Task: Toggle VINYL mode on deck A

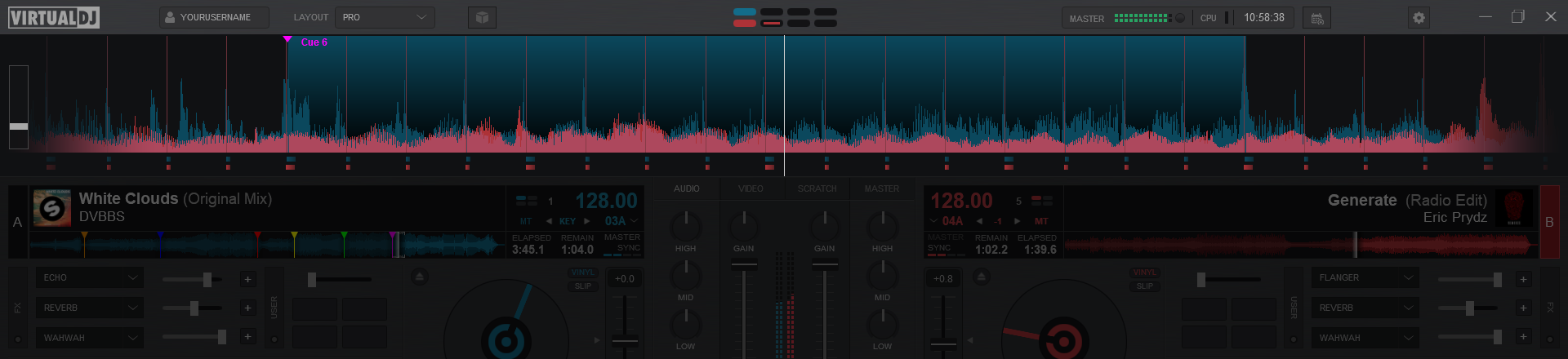Action: [x=582, y=273]
